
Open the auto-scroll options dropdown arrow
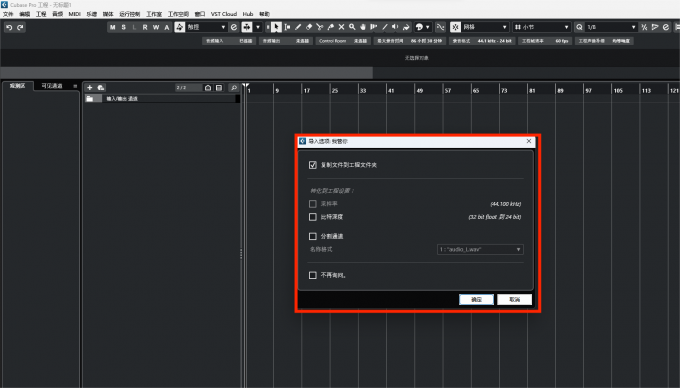(x=258, y=27)
